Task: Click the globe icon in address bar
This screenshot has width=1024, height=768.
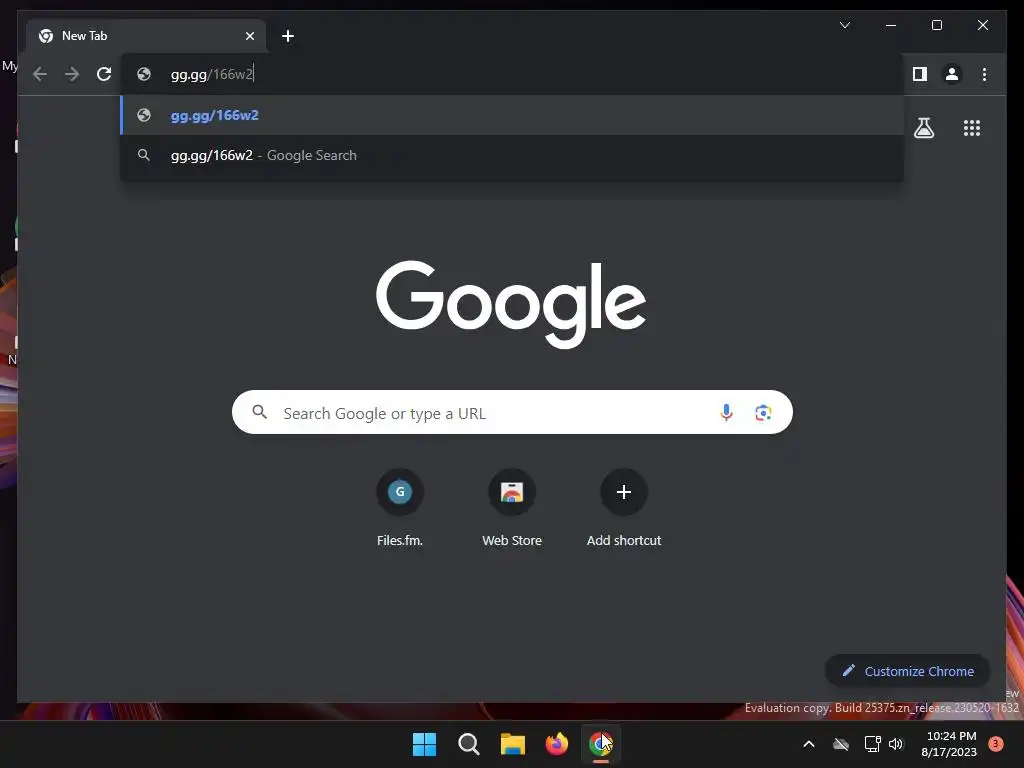Action: tap(144, 74)
